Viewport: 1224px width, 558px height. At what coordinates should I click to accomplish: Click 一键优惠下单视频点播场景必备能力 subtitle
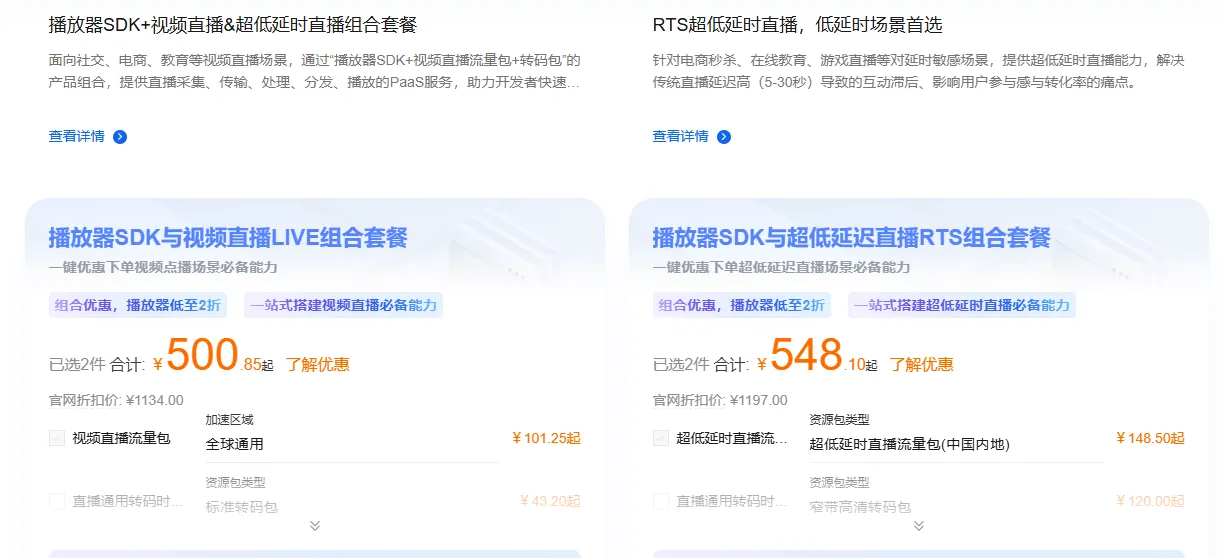tap(163, 268)
